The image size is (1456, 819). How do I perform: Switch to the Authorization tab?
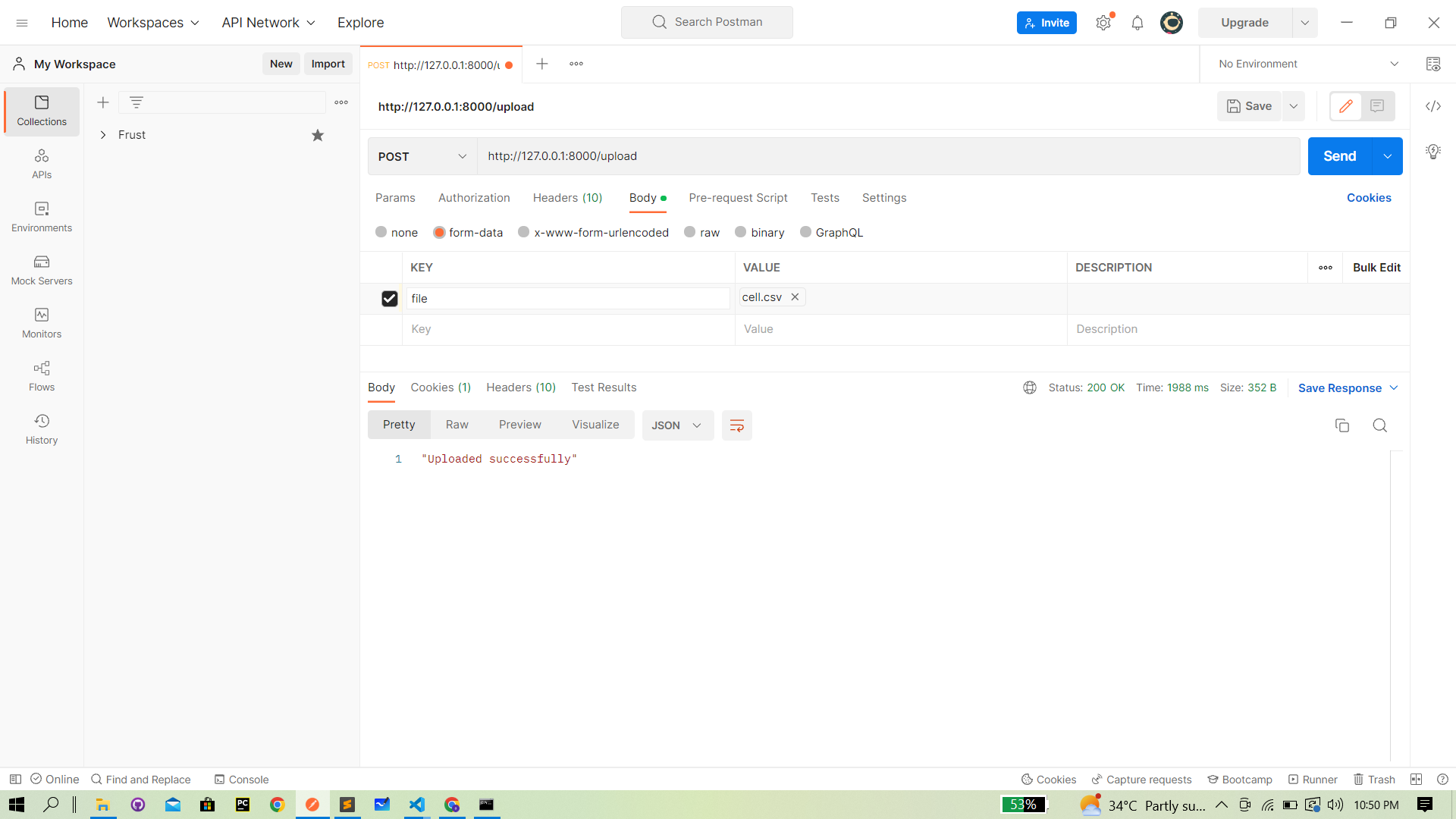coord(474,198)
